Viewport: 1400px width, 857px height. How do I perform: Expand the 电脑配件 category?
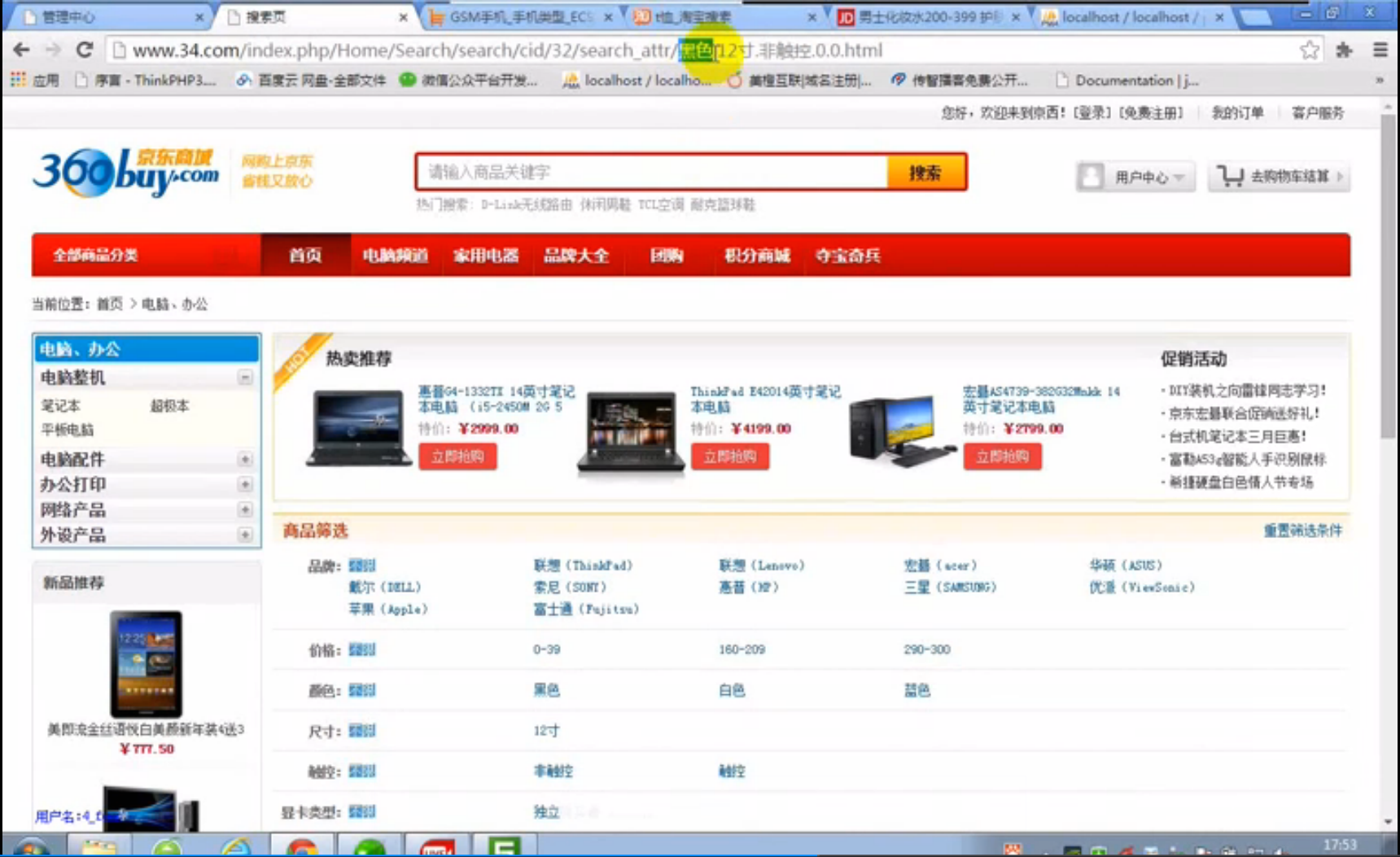click(x=245, y=460)
